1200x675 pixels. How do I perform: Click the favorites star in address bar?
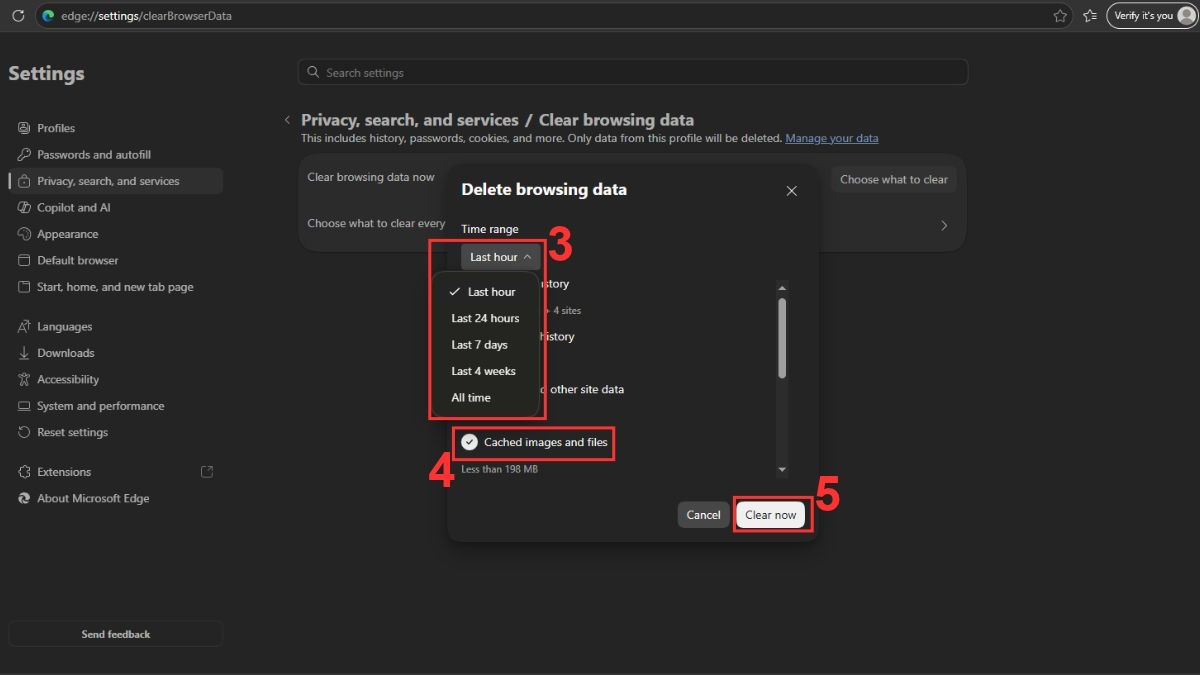(1060, 16)
